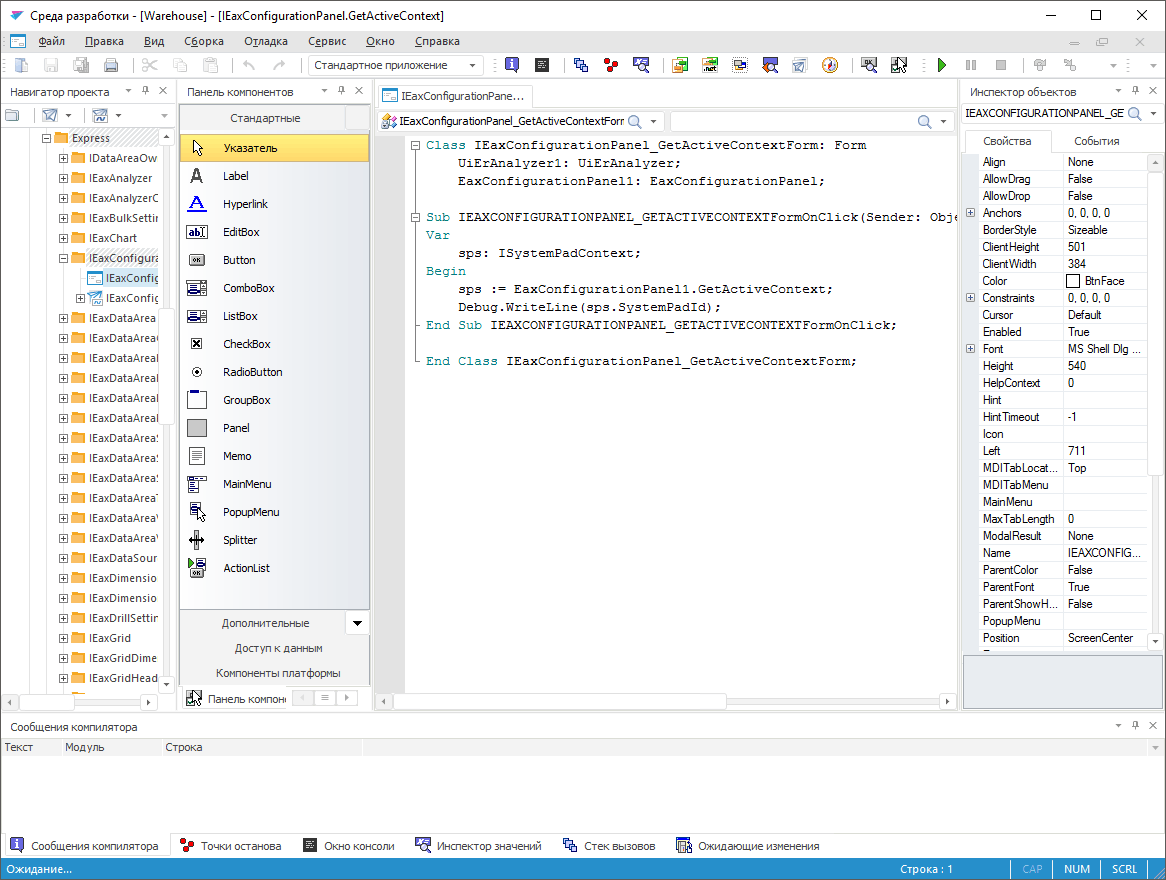The height and width of the screenshot is (880, 1166).
Task: Open the Отладка menu
Action: coord(265,41)
